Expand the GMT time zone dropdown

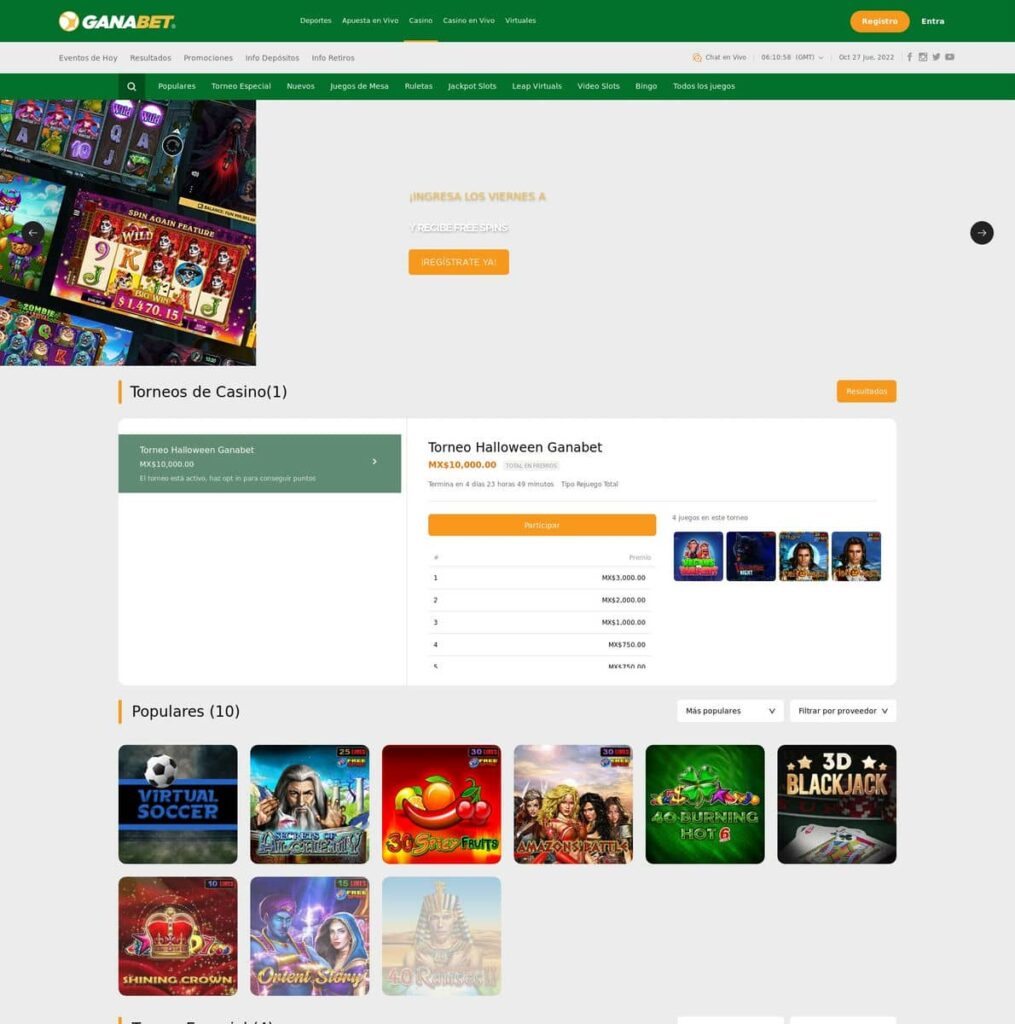792,57
